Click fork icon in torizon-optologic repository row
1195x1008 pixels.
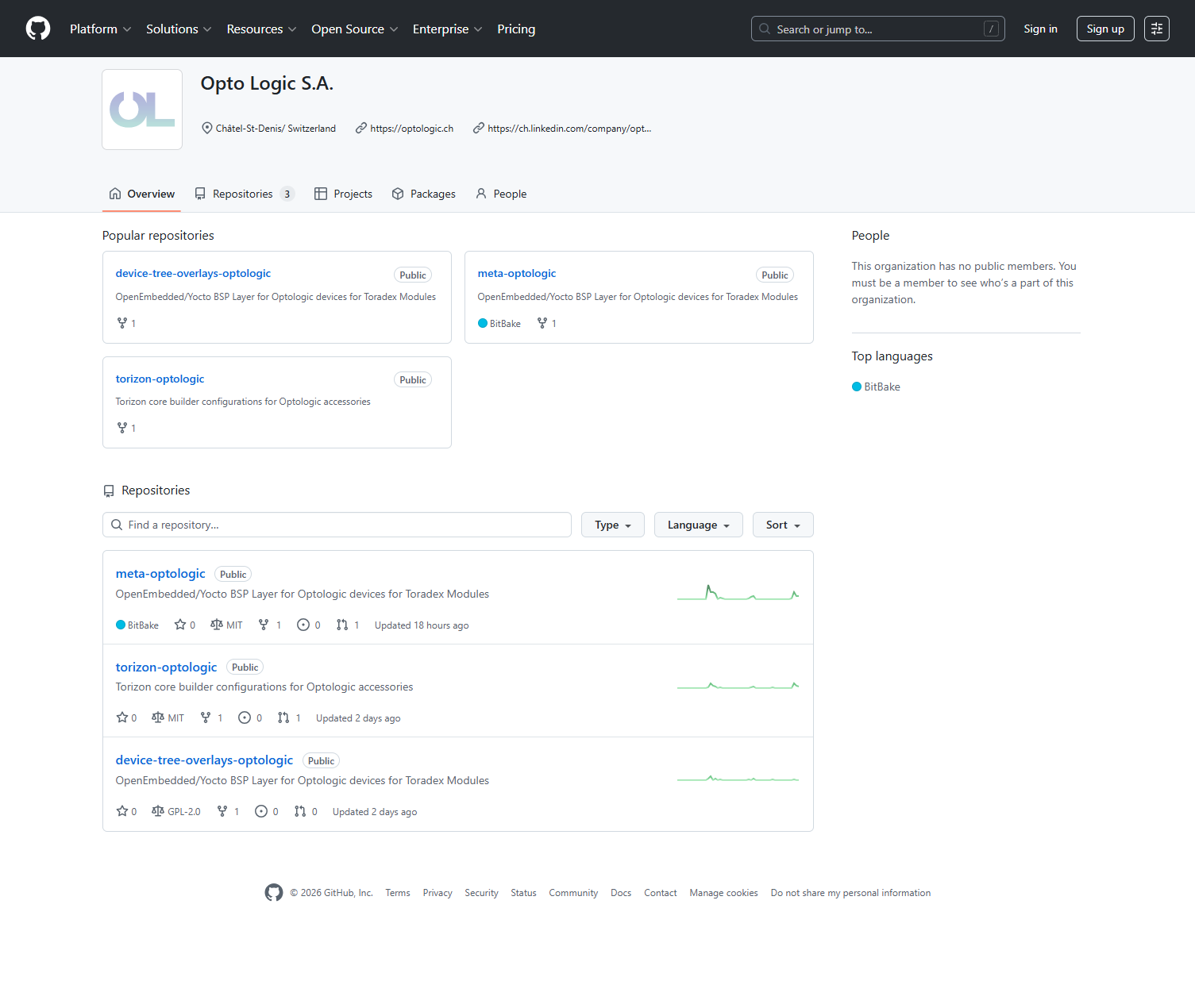(206, 718)
